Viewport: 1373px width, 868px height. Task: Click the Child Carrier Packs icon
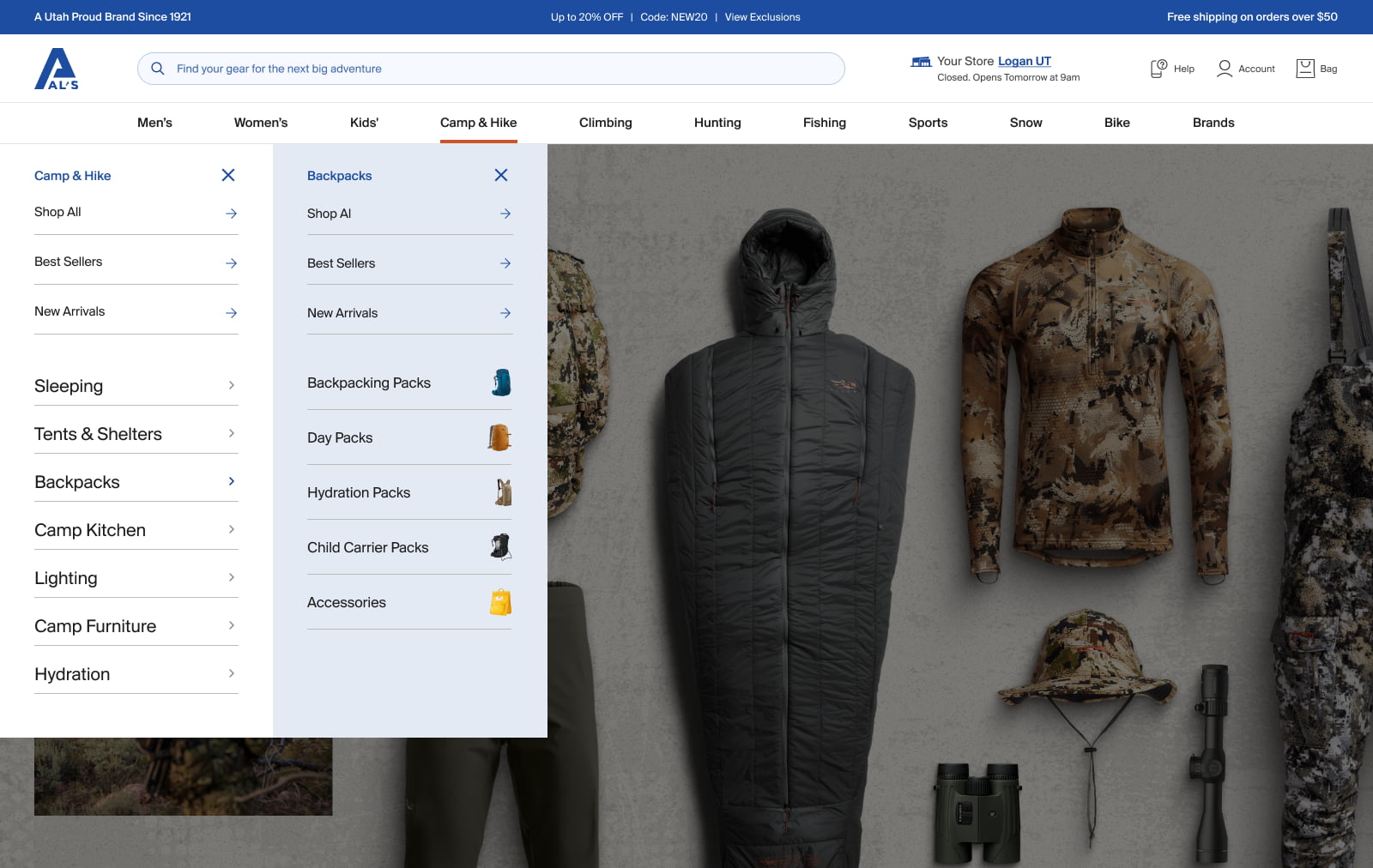pyautogui.click(x=502, y=547)
